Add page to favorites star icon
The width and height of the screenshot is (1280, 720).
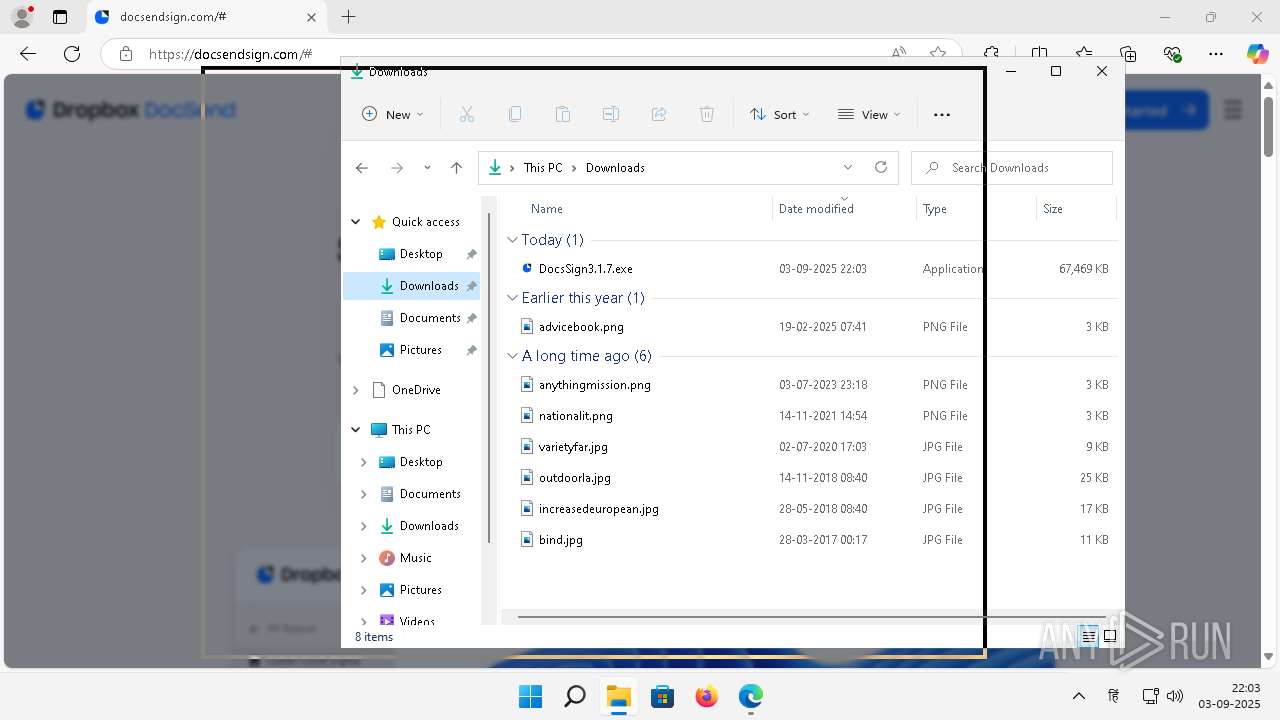[937, 54]
